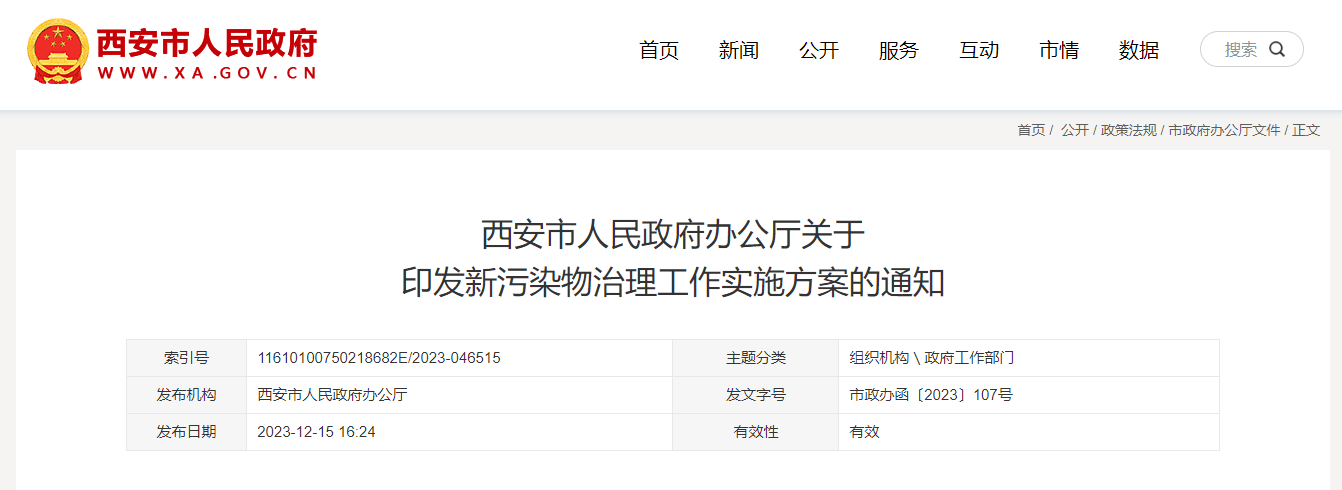
Task: Open the 服务 navigation menu item
Action: [899, 50]
